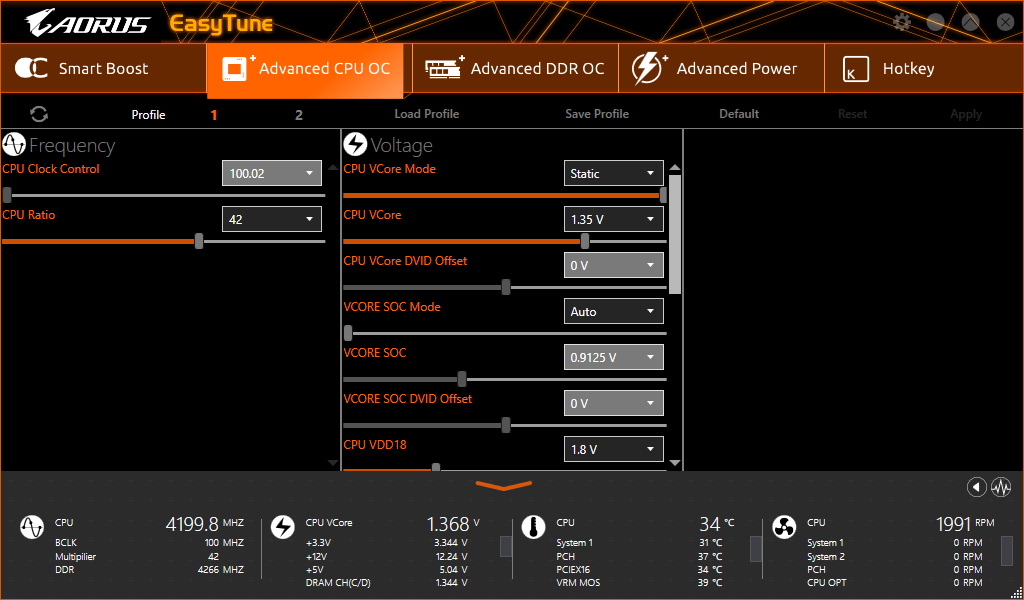
Task: Click the Hotkey K icon
Action: tap(856, 69)
